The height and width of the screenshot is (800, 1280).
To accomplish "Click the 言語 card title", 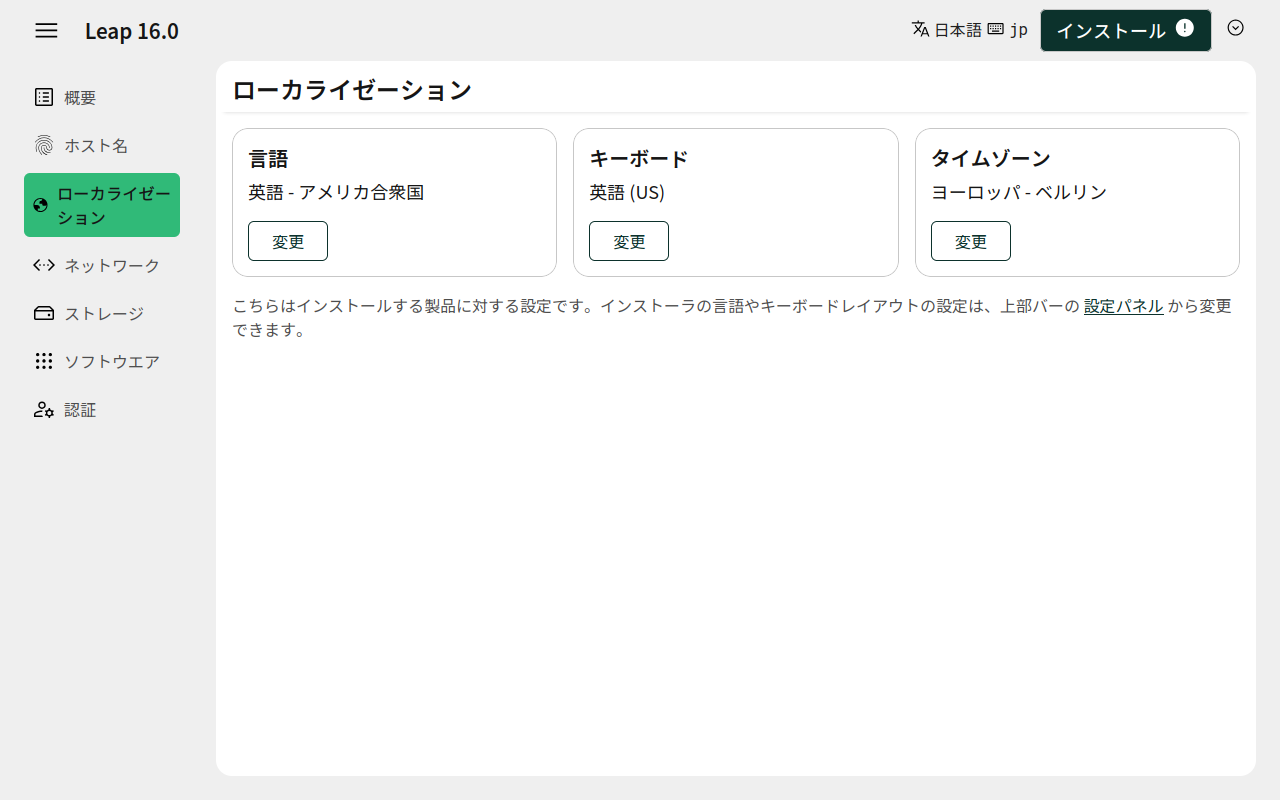I will pos(269,158).
